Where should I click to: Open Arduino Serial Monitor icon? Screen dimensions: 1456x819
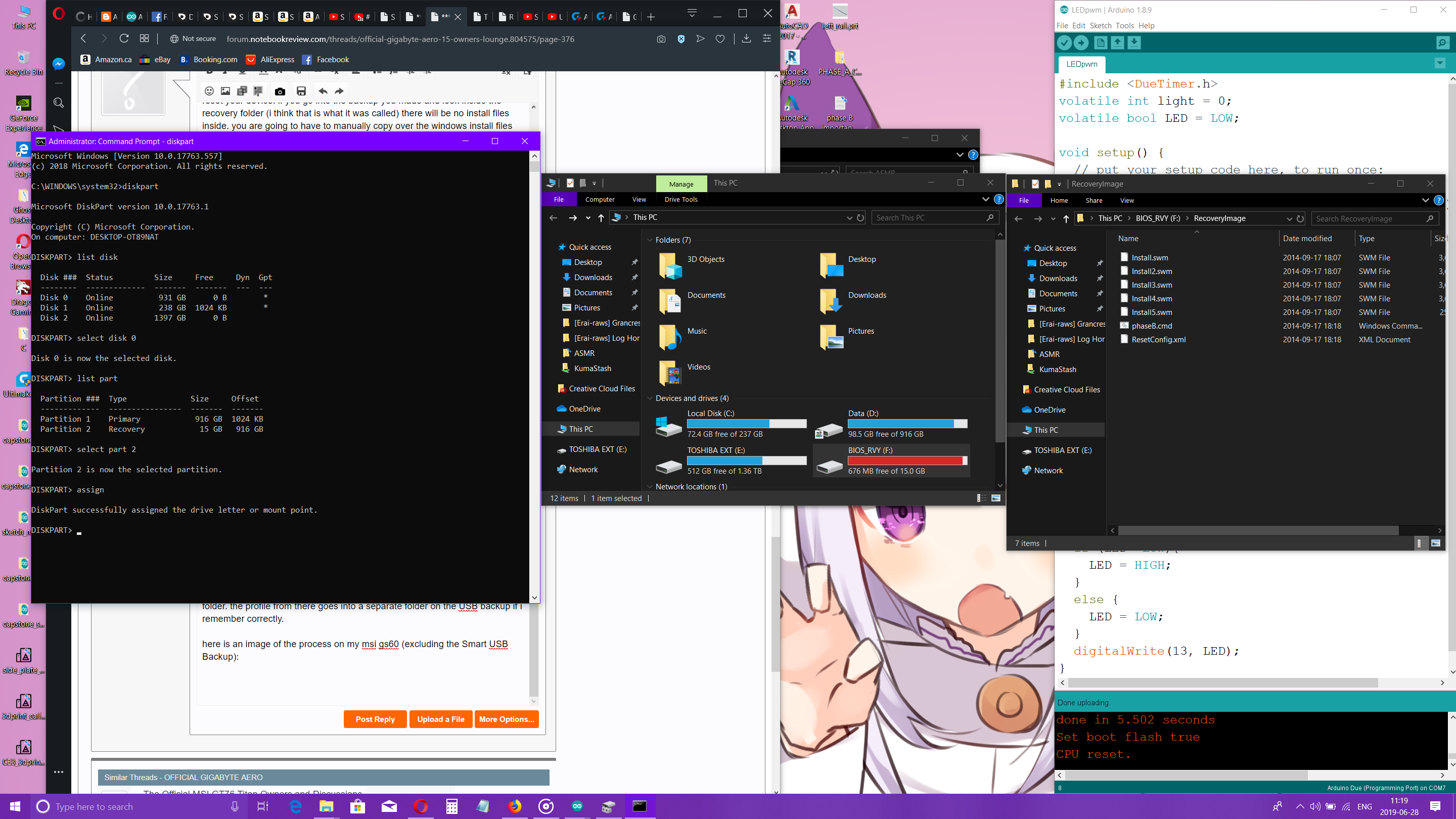tap(1442, 43)
